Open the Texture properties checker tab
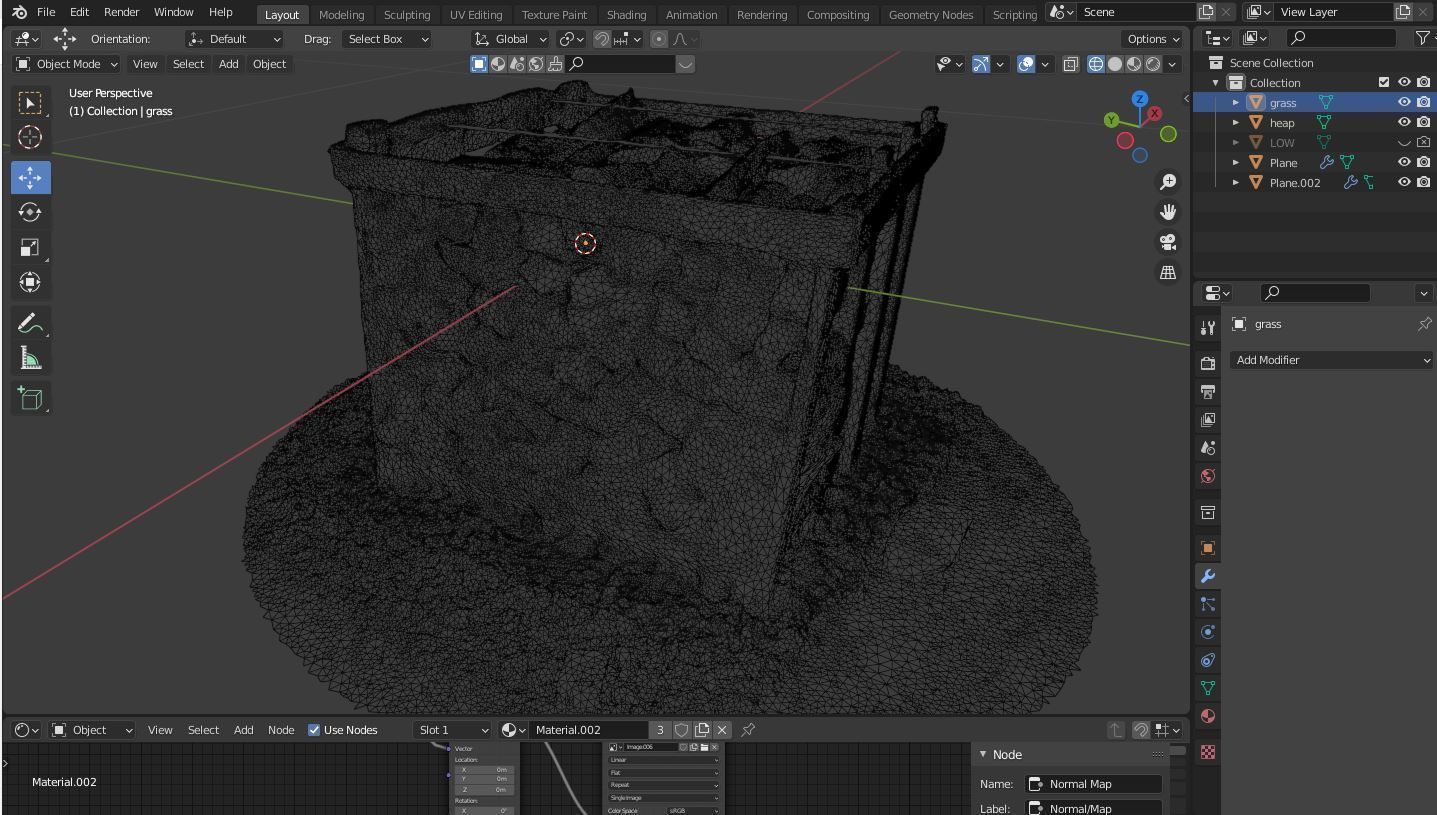 [x=1208, y=752]
